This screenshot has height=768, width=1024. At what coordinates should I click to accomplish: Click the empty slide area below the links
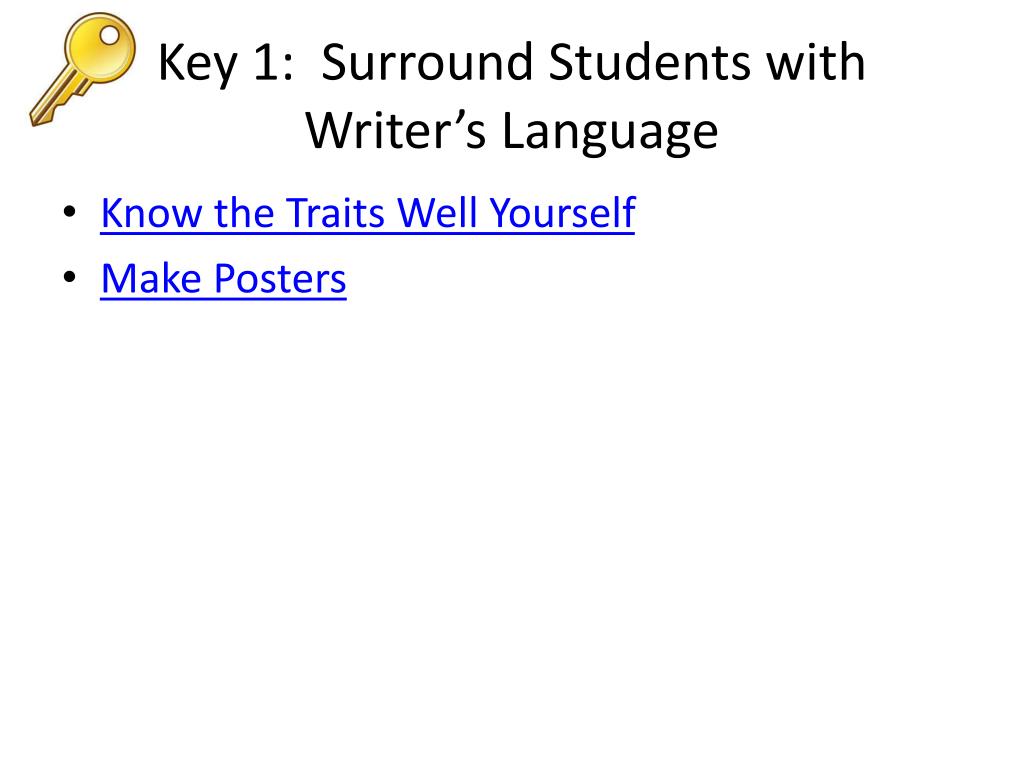click(x=512, y=522)
